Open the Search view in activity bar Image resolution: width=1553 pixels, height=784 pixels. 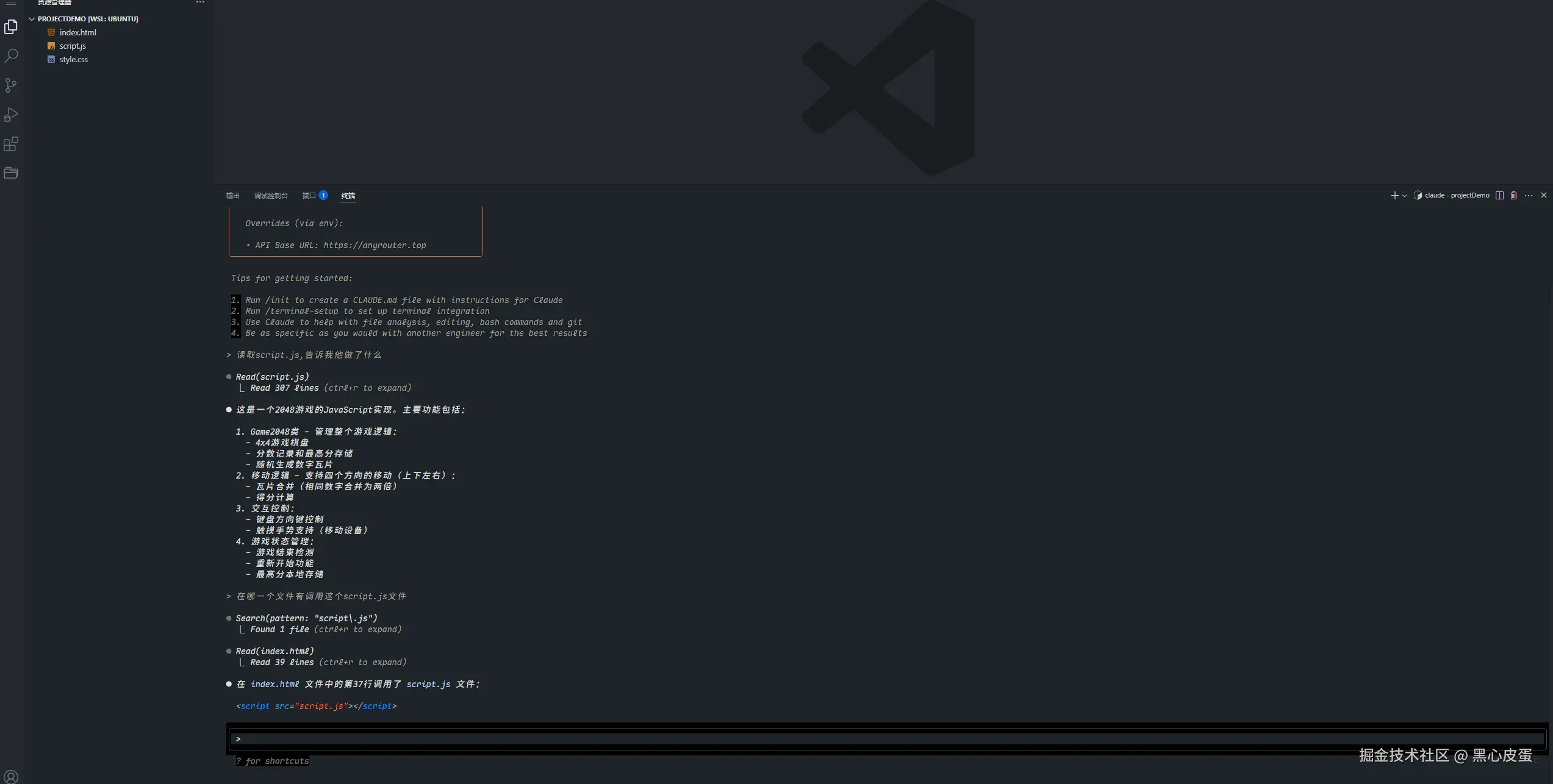coord(11,56)
